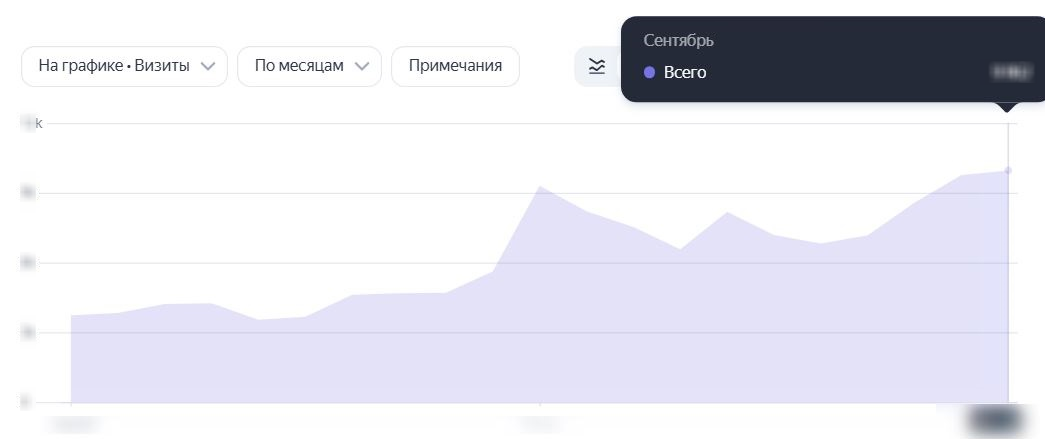Click the chevron beside "По месяцам"

362,66
